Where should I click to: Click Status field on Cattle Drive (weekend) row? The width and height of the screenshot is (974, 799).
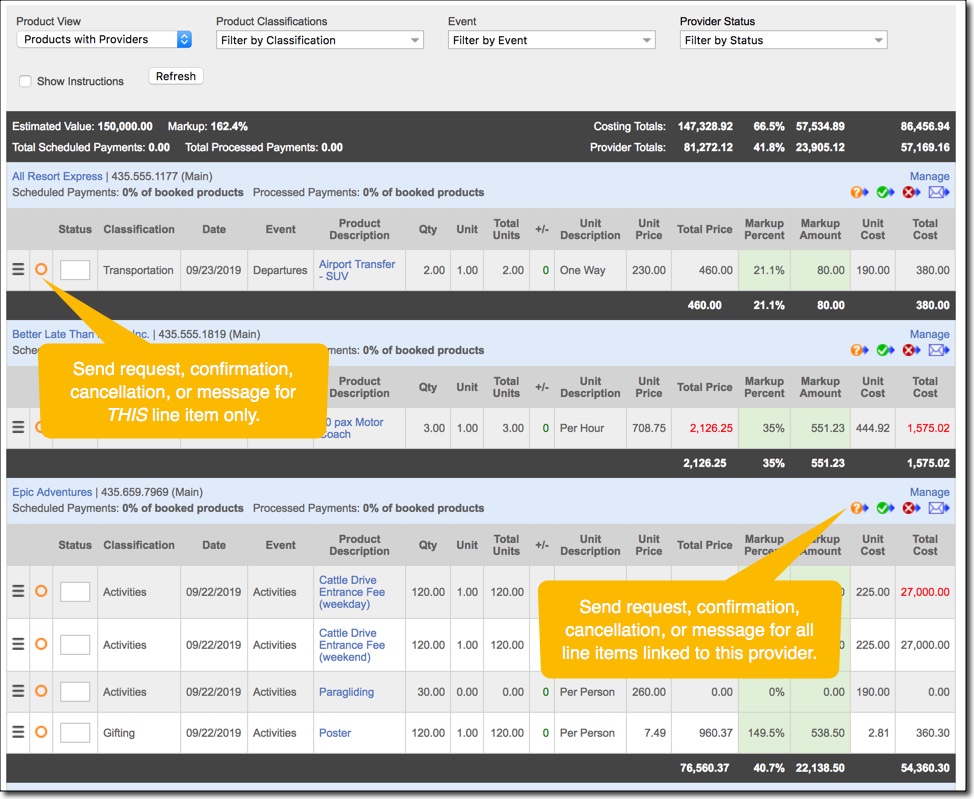point(75,644)
